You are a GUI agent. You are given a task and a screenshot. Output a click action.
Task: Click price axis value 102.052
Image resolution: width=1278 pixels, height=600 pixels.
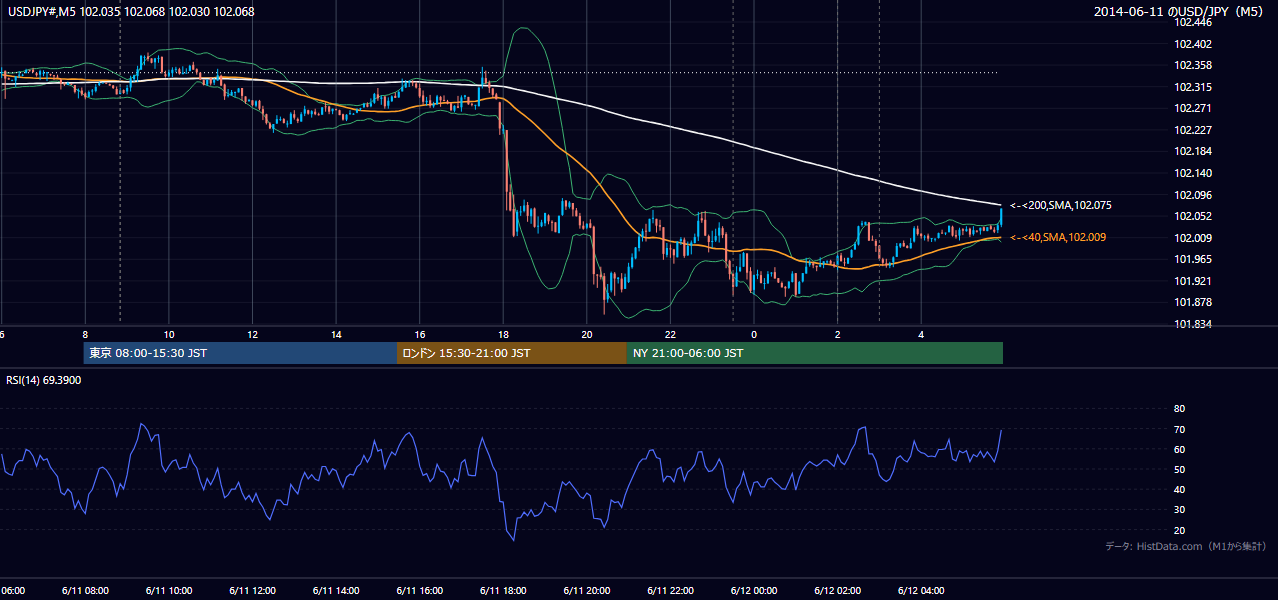pos(1193,216)
